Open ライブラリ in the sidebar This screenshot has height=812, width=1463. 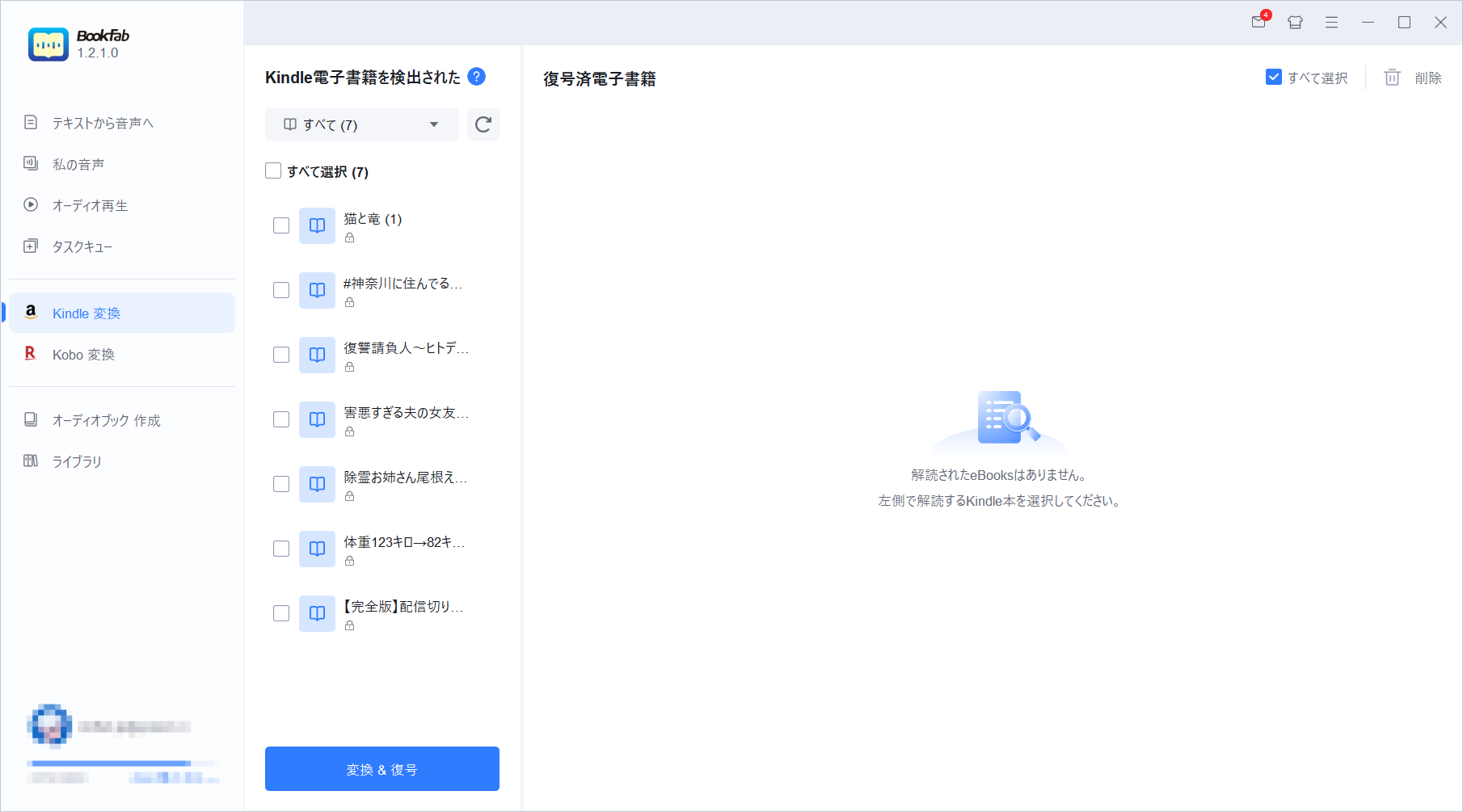pos(76,461)
